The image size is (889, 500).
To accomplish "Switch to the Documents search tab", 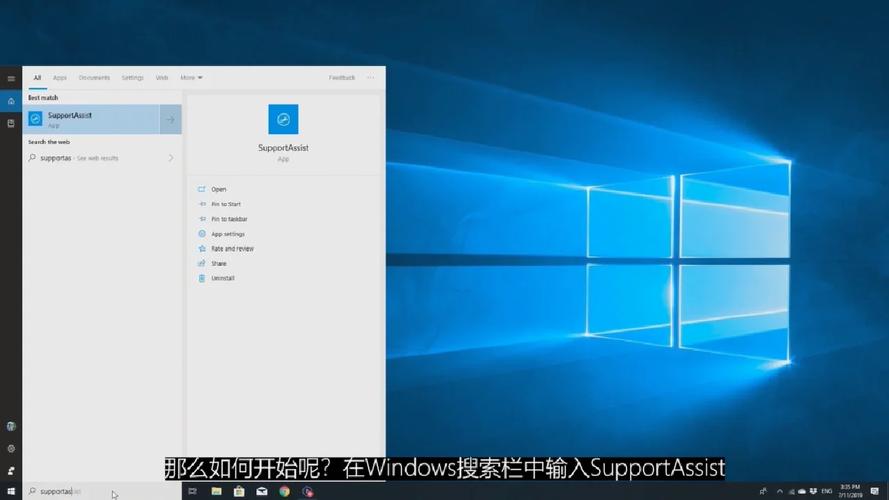I will click(x=94, y=78).
